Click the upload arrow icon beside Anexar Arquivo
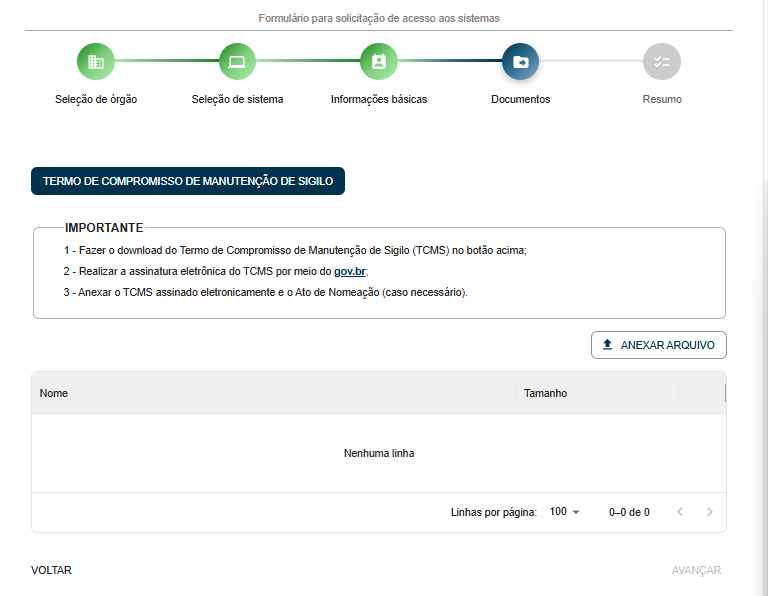 [x=607, y=345]
